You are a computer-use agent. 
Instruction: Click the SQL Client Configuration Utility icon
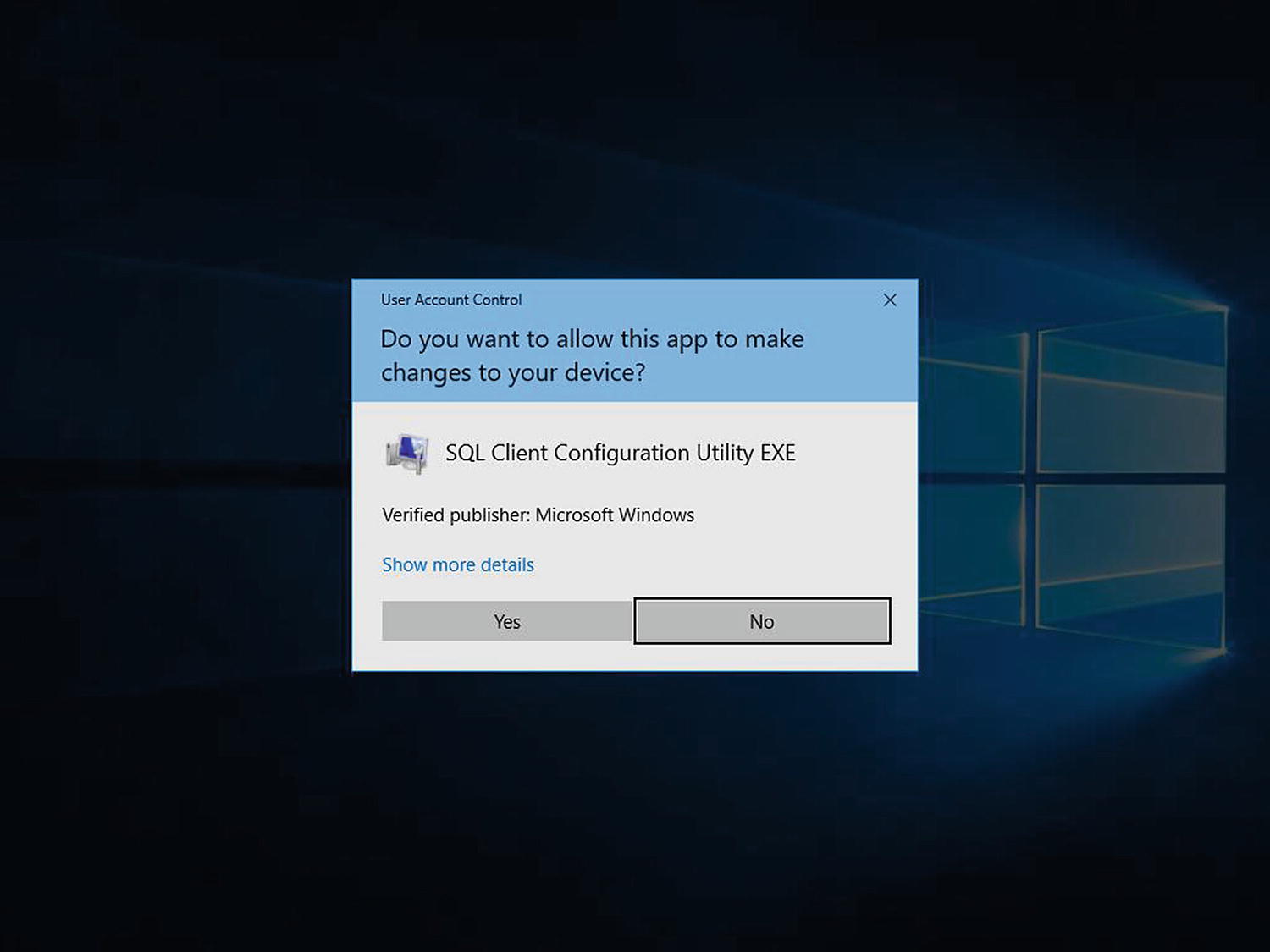pyautogui.click(x=407, y=453)
